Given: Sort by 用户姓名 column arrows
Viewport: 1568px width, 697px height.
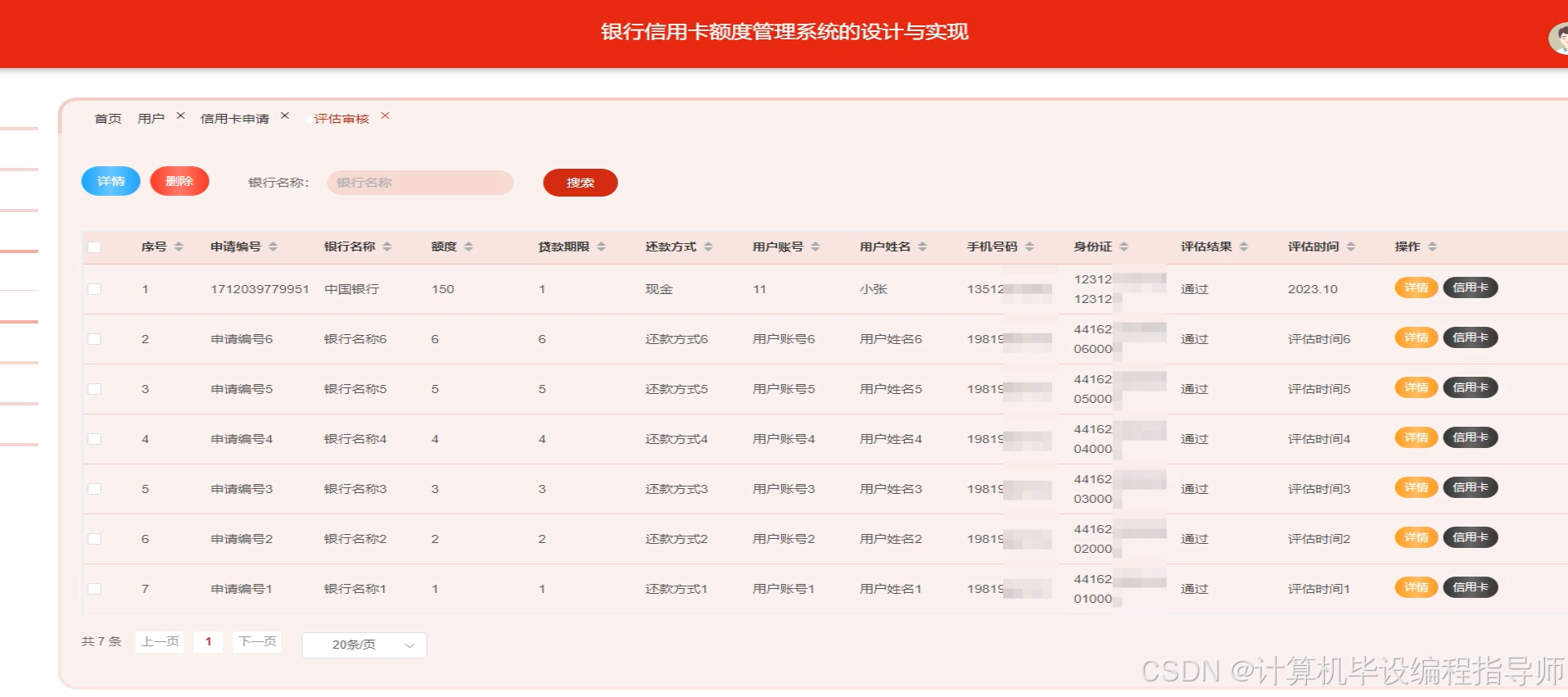Looking at the screenshot, I should (923, 247).
